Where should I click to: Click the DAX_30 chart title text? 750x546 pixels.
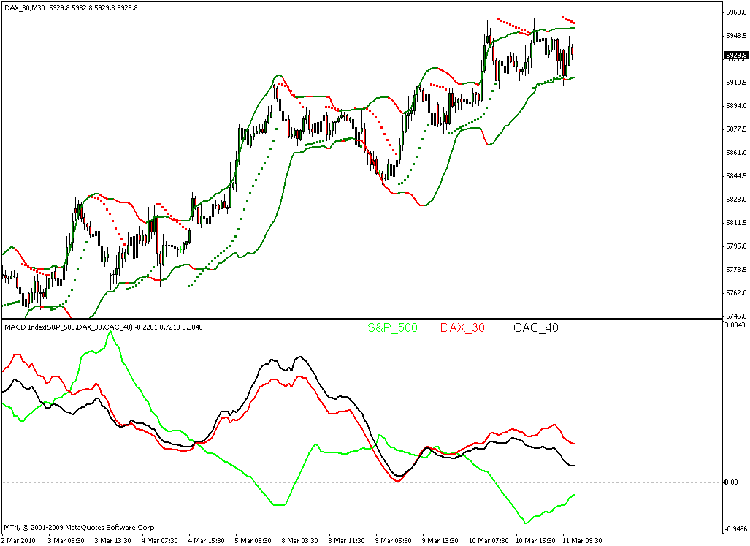70,8
